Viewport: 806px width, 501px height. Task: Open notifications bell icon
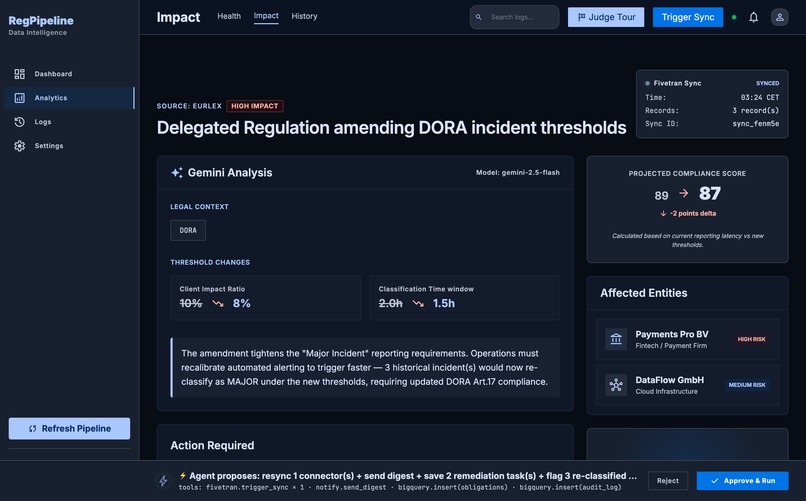[754, 17]
